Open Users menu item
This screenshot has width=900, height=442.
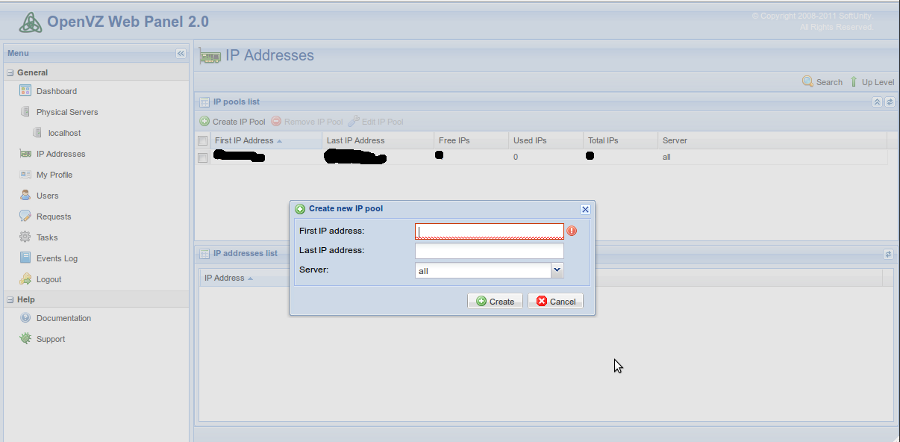[47, 196]
